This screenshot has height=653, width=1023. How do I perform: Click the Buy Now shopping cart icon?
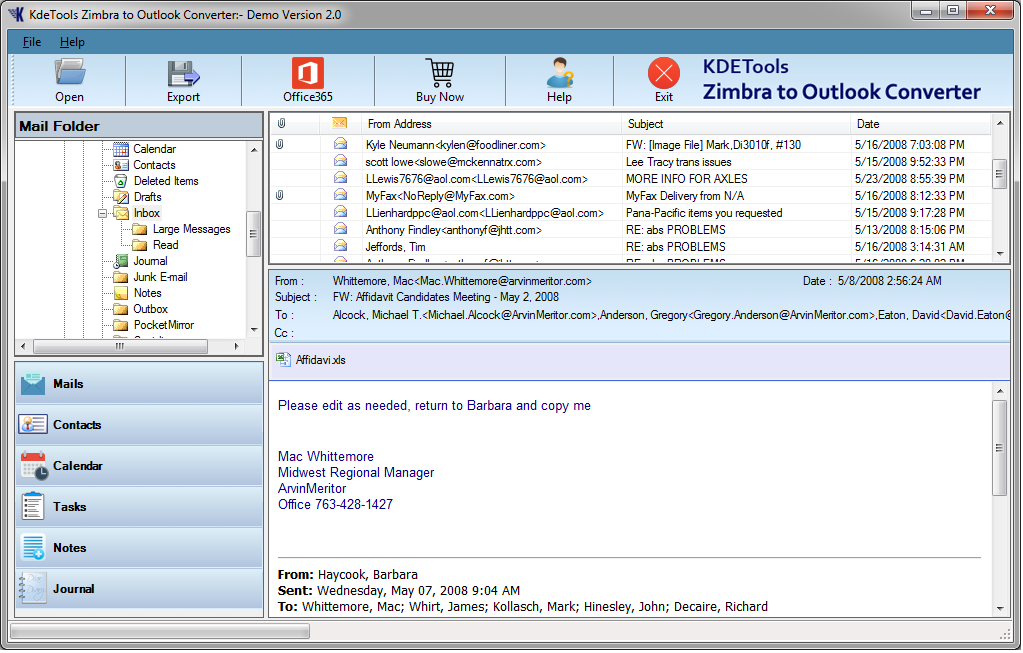coord(439,73)
